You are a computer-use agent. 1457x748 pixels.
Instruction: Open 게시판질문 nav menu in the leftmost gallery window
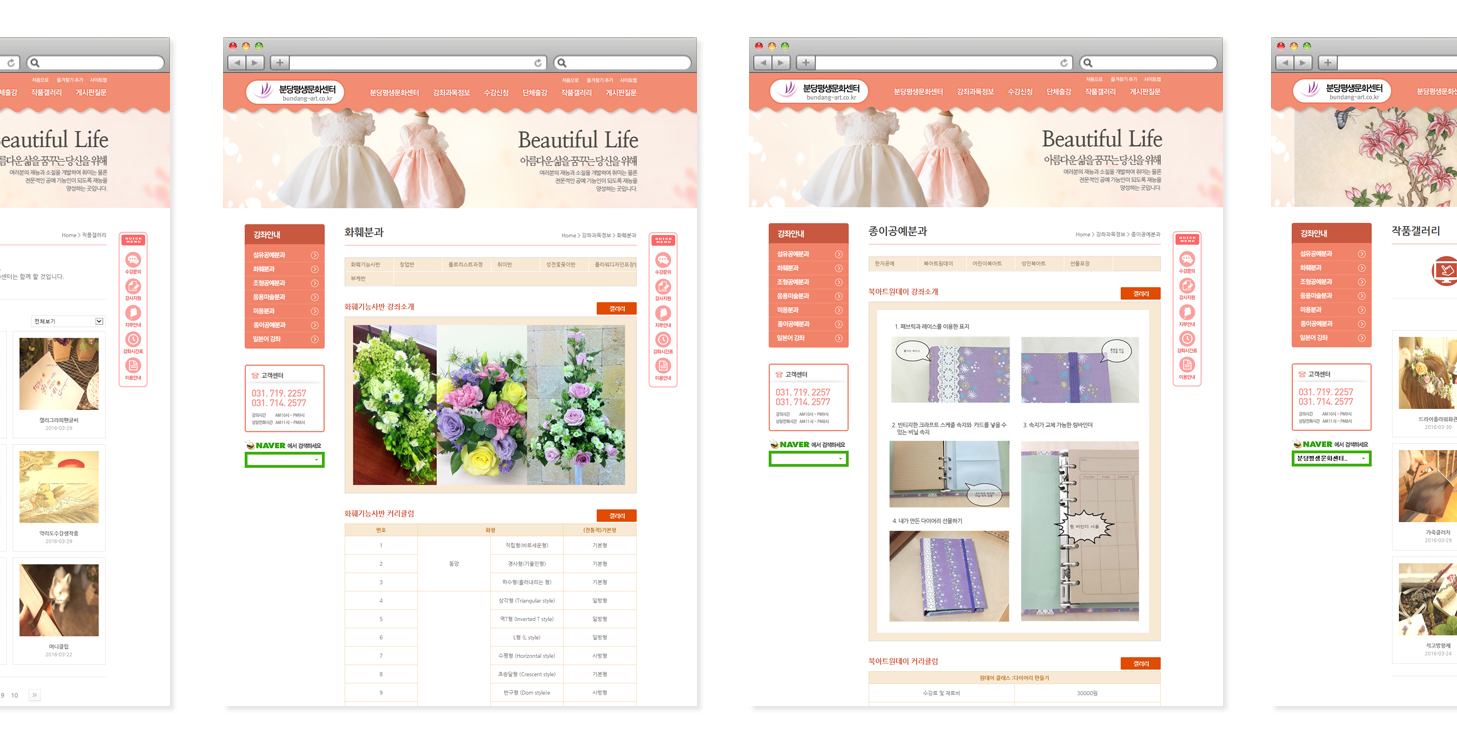pos(90,93)
